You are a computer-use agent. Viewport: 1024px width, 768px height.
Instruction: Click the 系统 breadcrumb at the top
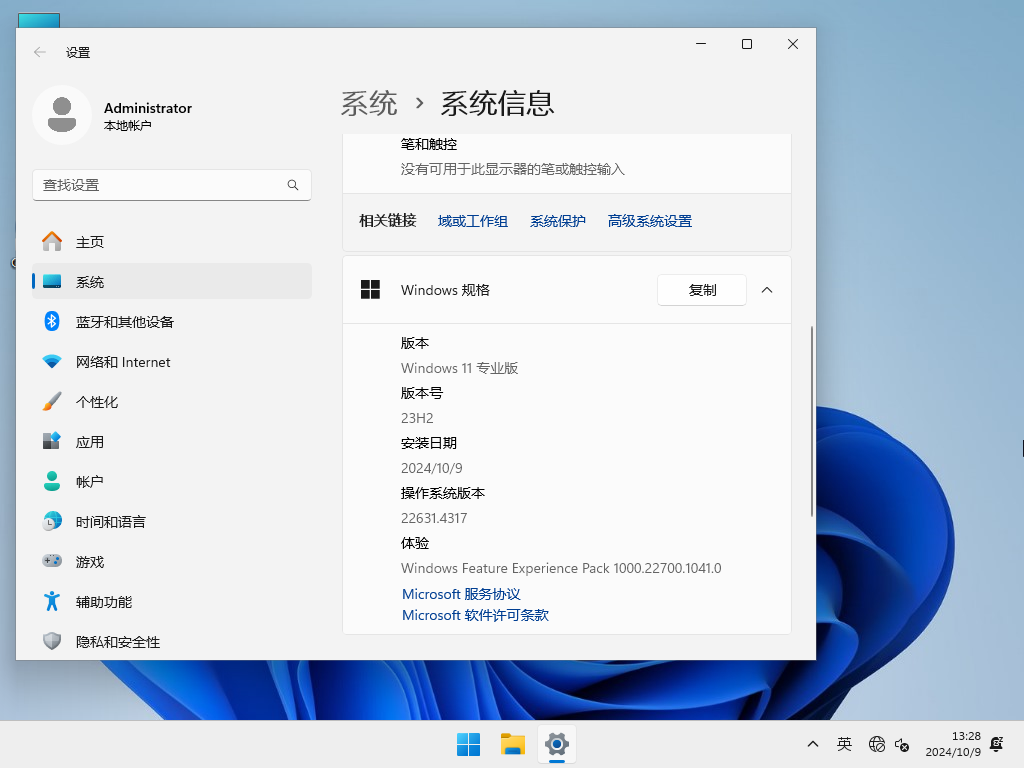(370, 103)
